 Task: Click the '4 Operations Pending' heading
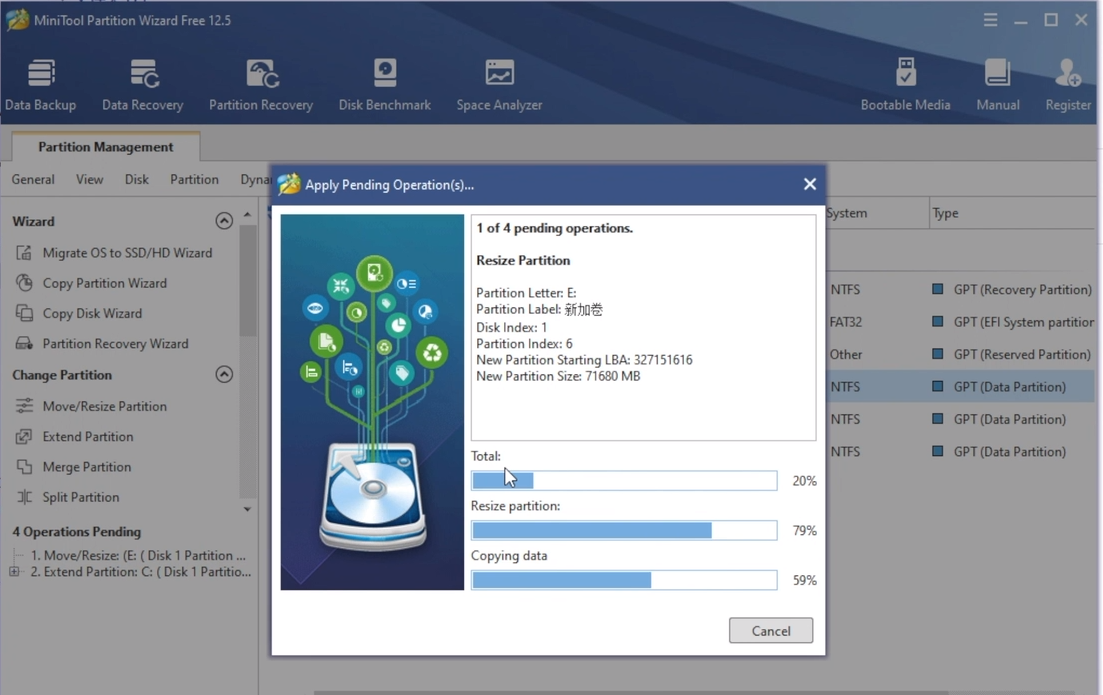(x=77, y=531)
